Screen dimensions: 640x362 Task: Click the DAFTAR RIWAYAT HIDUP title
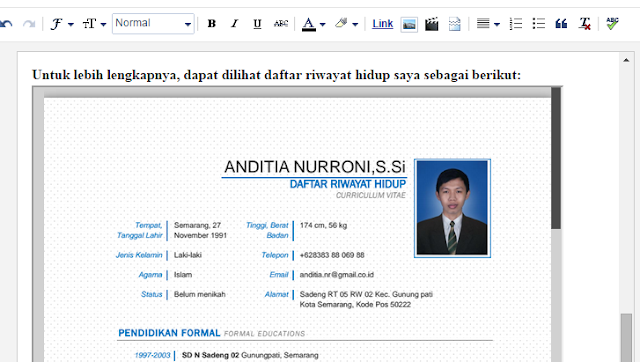pos(348,184)
